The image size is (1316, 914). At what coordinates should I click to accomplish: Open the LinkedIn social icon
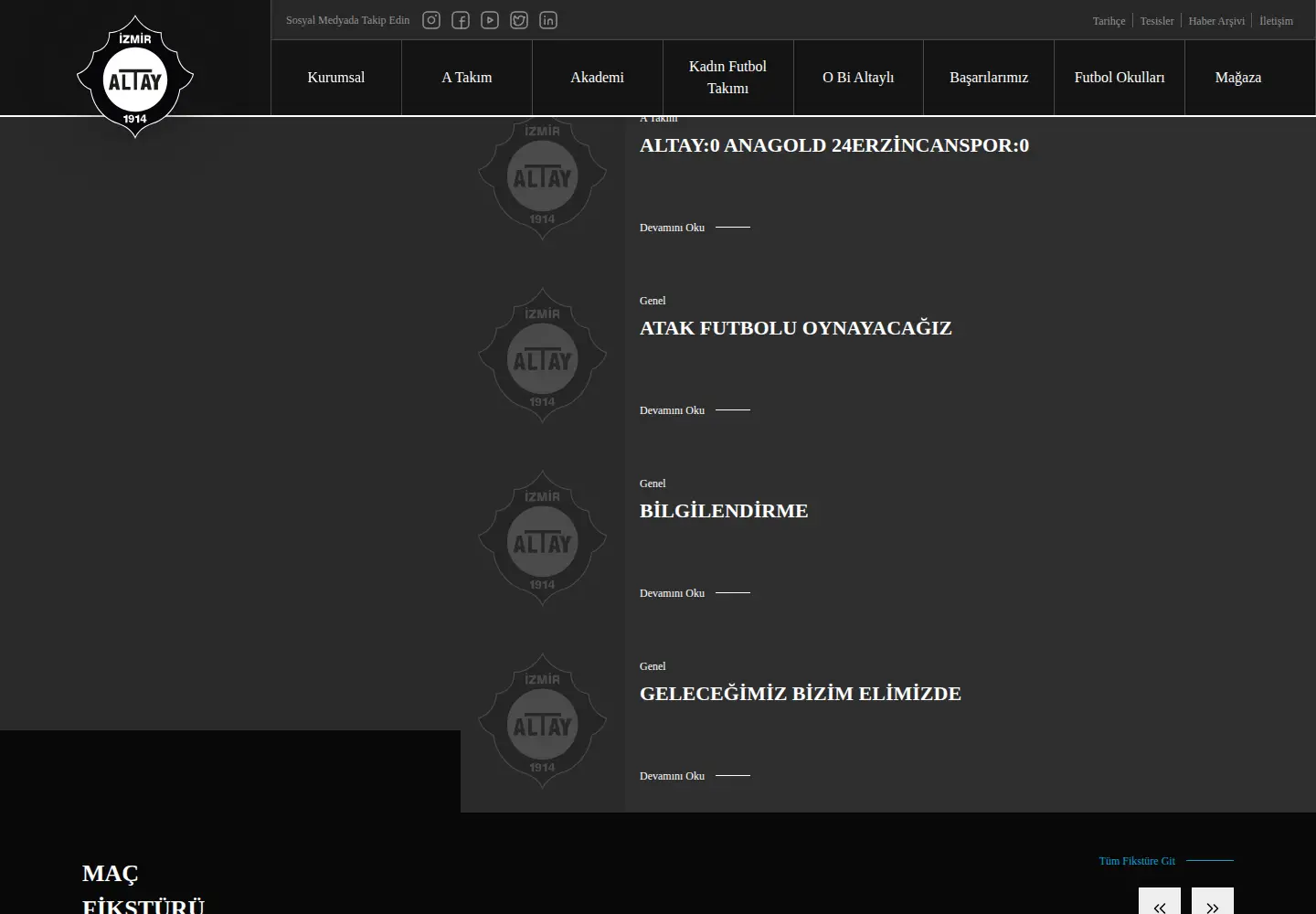(548, 20)
